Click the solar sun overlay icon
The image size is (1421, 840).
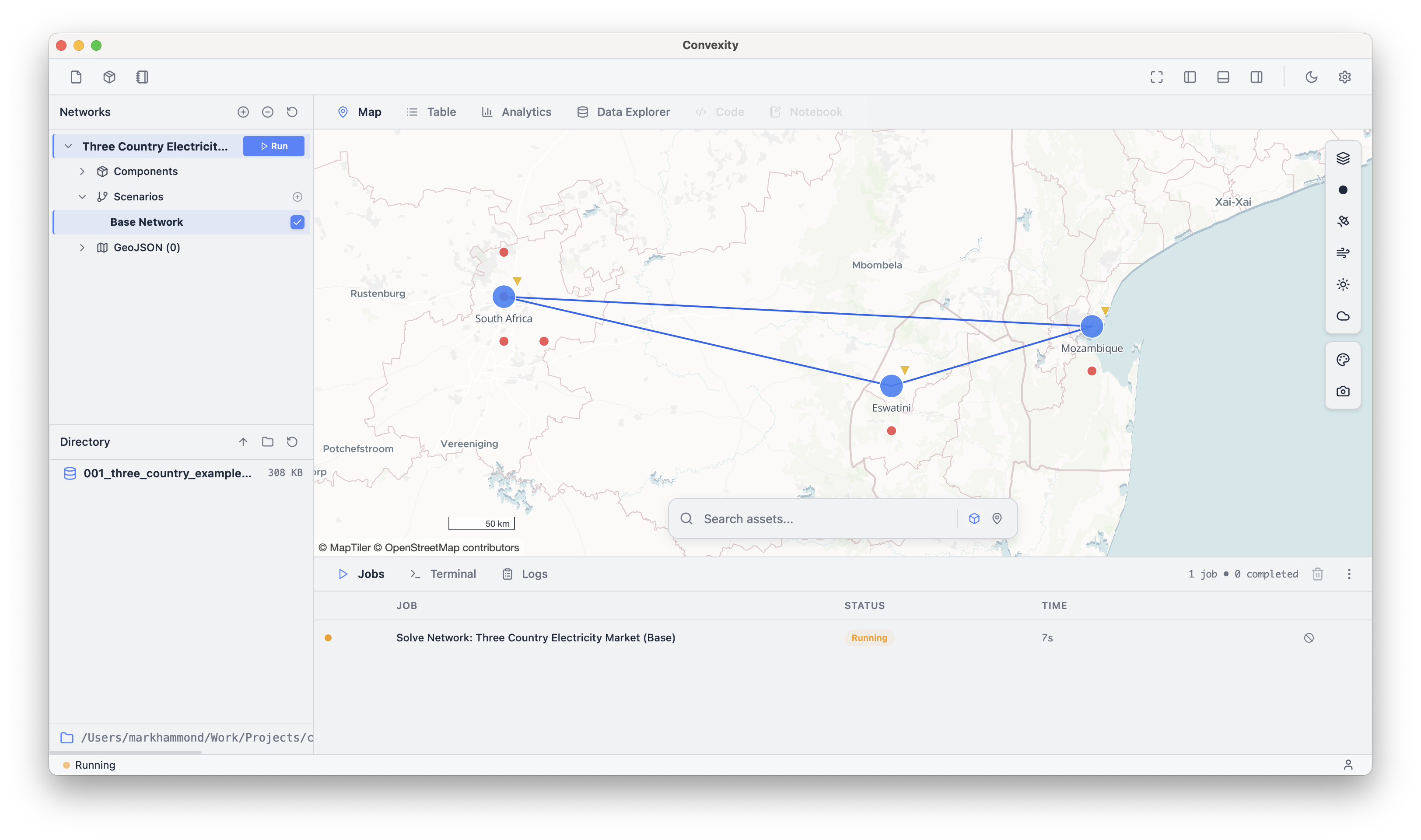pos(1342,284)
